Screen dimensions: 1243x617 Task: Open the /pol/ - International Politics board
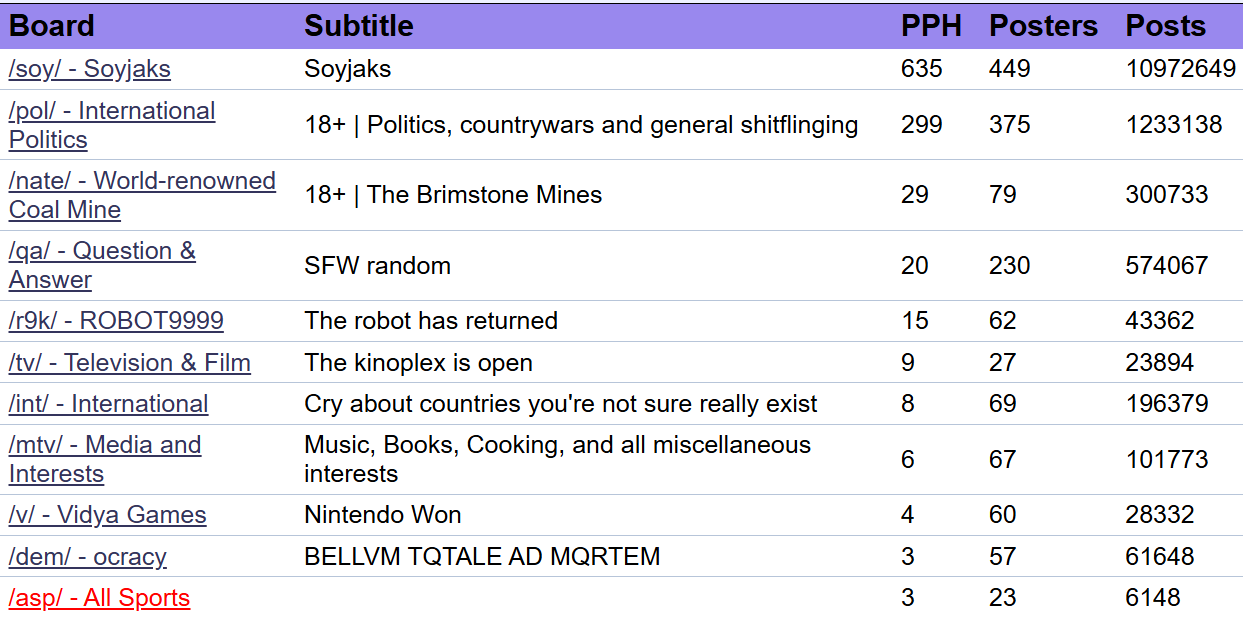coord(112,125)
